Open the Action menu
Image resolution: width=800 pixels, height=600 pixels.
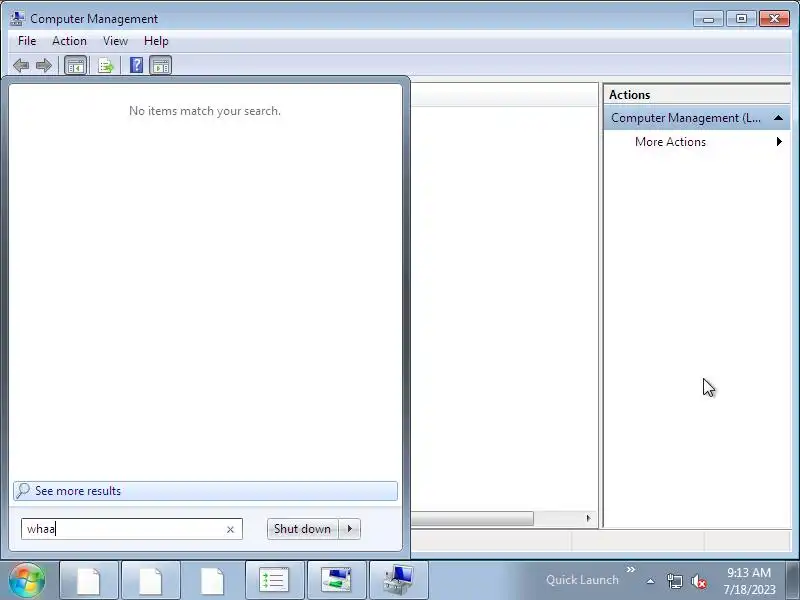coord(69,41)
